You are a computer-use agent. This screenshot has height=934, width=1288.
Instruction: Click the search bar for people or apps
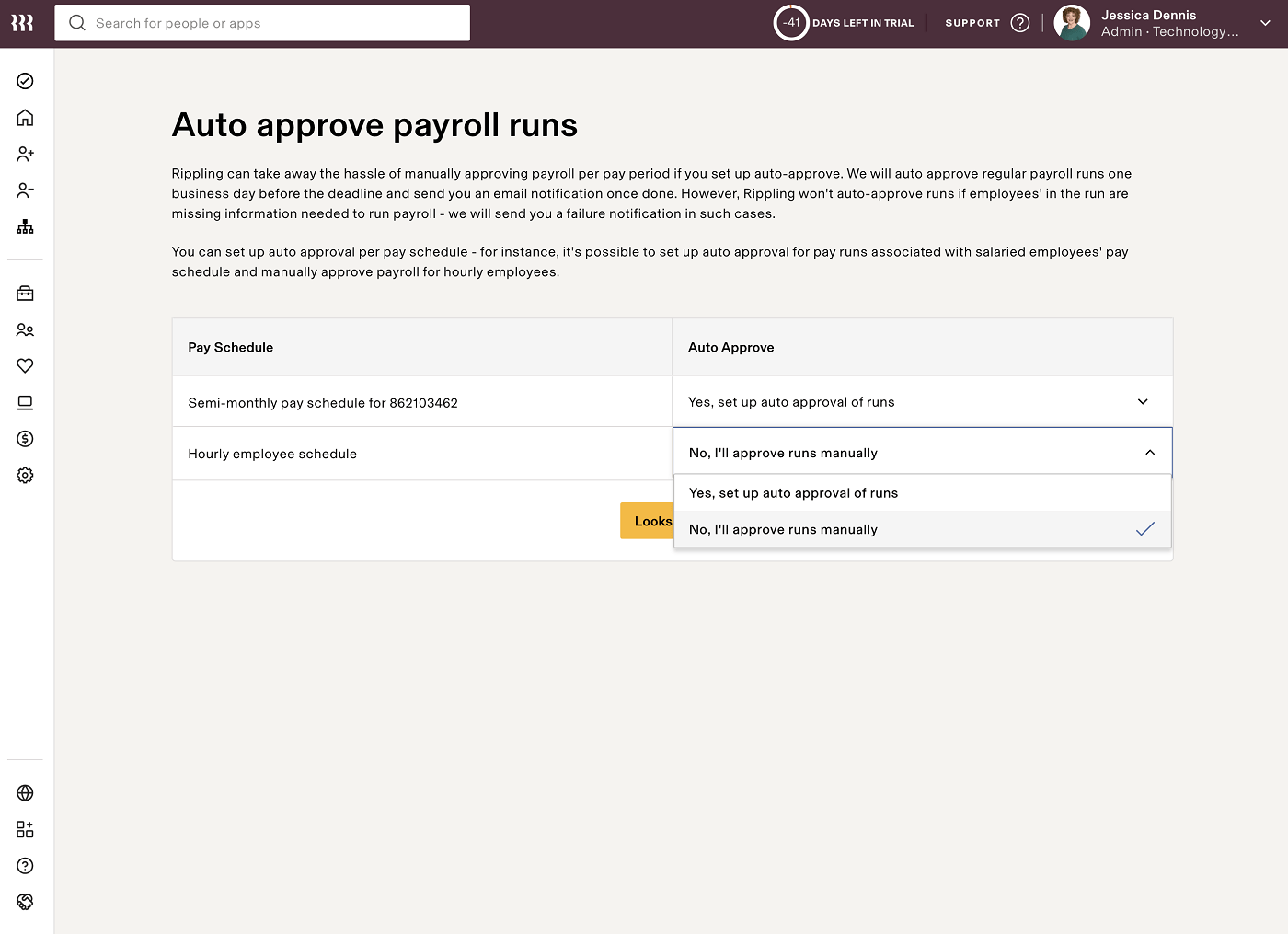point(262,22)
